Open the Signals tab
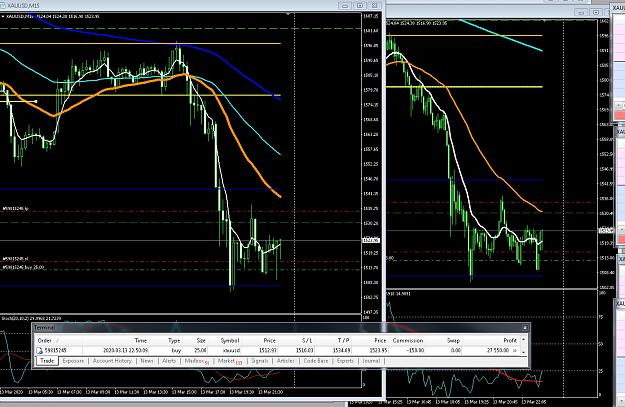The width and height of the screenshot is (625, 407). tap(259, 361)
